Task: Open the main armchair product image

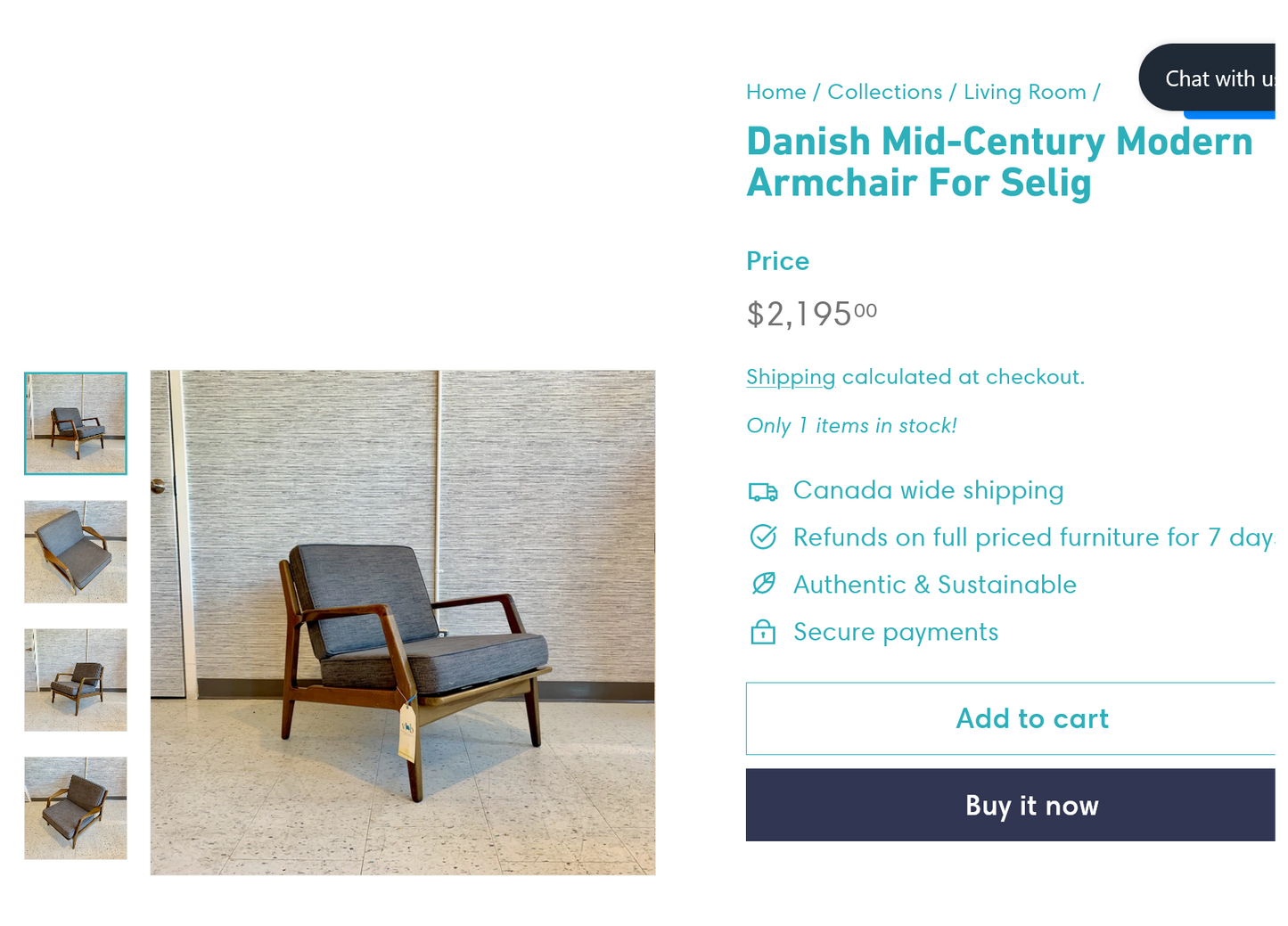Action: 403,622
